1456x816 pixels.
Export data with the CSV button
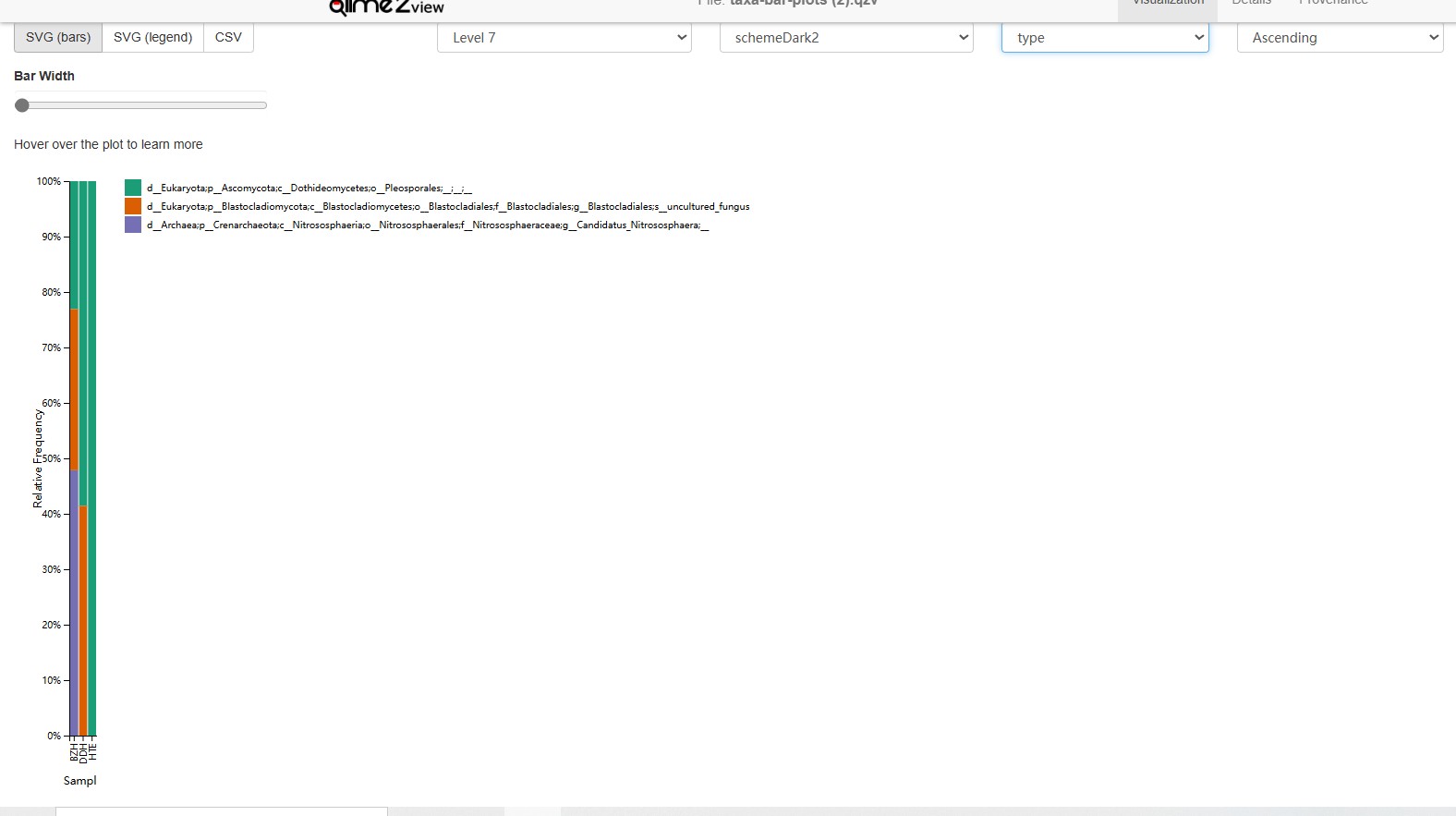[228, 38]
